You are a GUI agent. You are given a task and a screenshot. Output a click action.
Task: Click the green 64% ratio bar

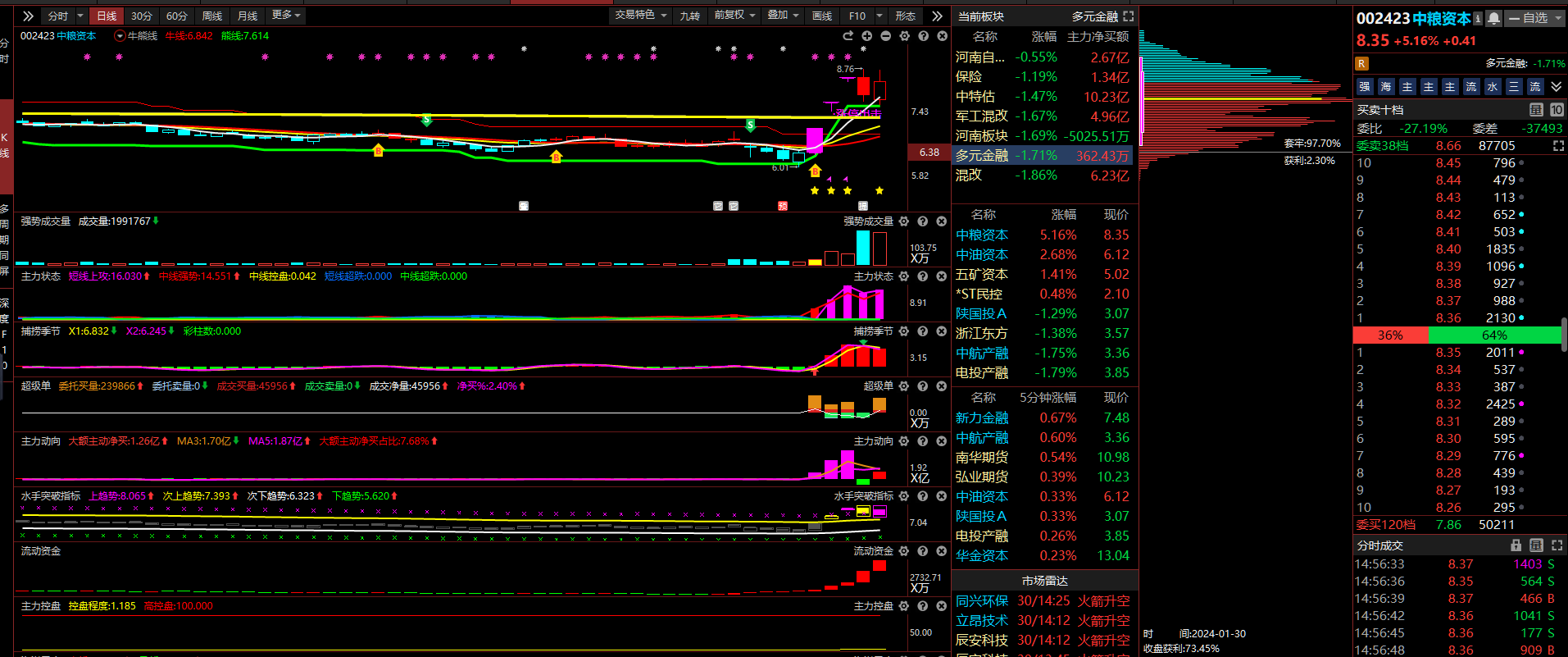click(1494, 335)
